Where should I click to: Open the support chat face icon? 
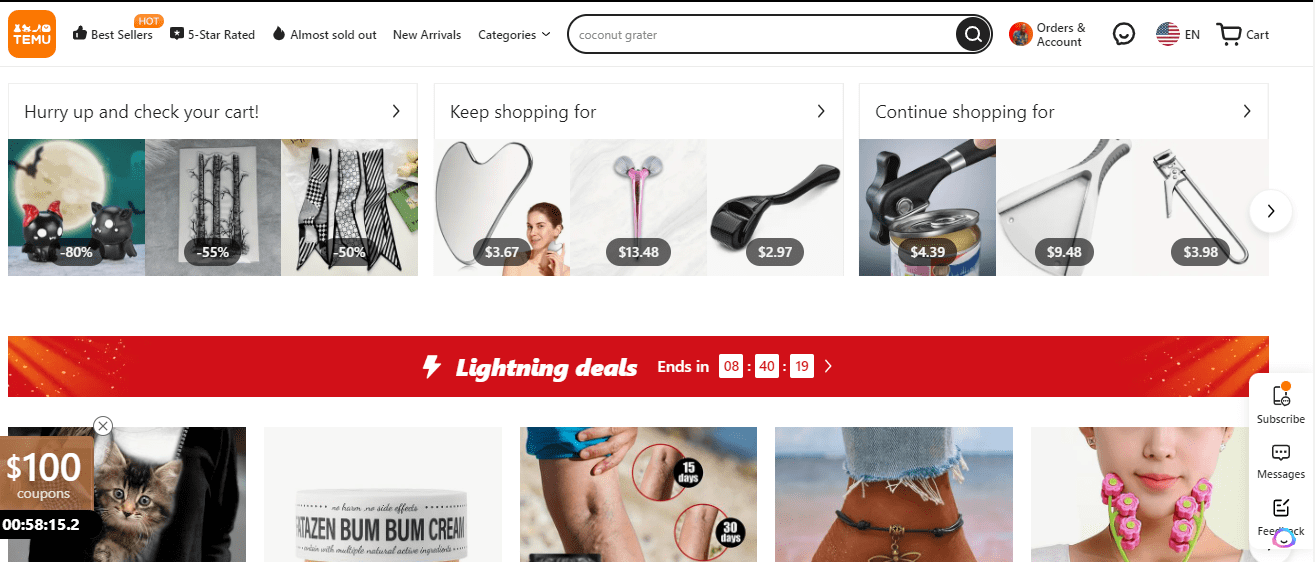(x=1124, y=35)
